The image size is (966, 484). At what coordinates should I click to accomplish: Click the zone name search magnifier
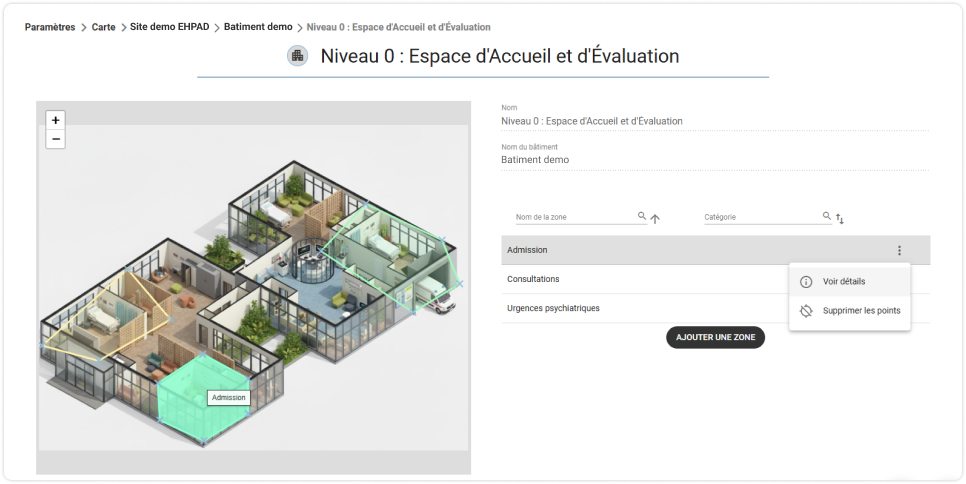tap(642, 216)
